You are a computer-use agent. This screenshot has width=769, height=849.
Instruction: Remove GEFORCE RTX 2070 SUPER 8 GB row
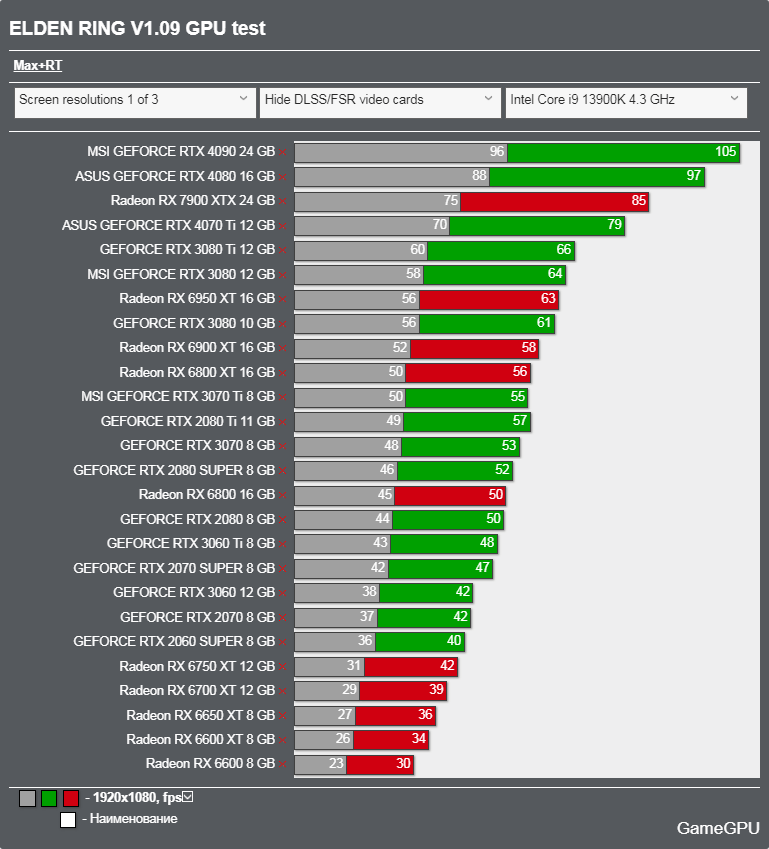[283, 569]
